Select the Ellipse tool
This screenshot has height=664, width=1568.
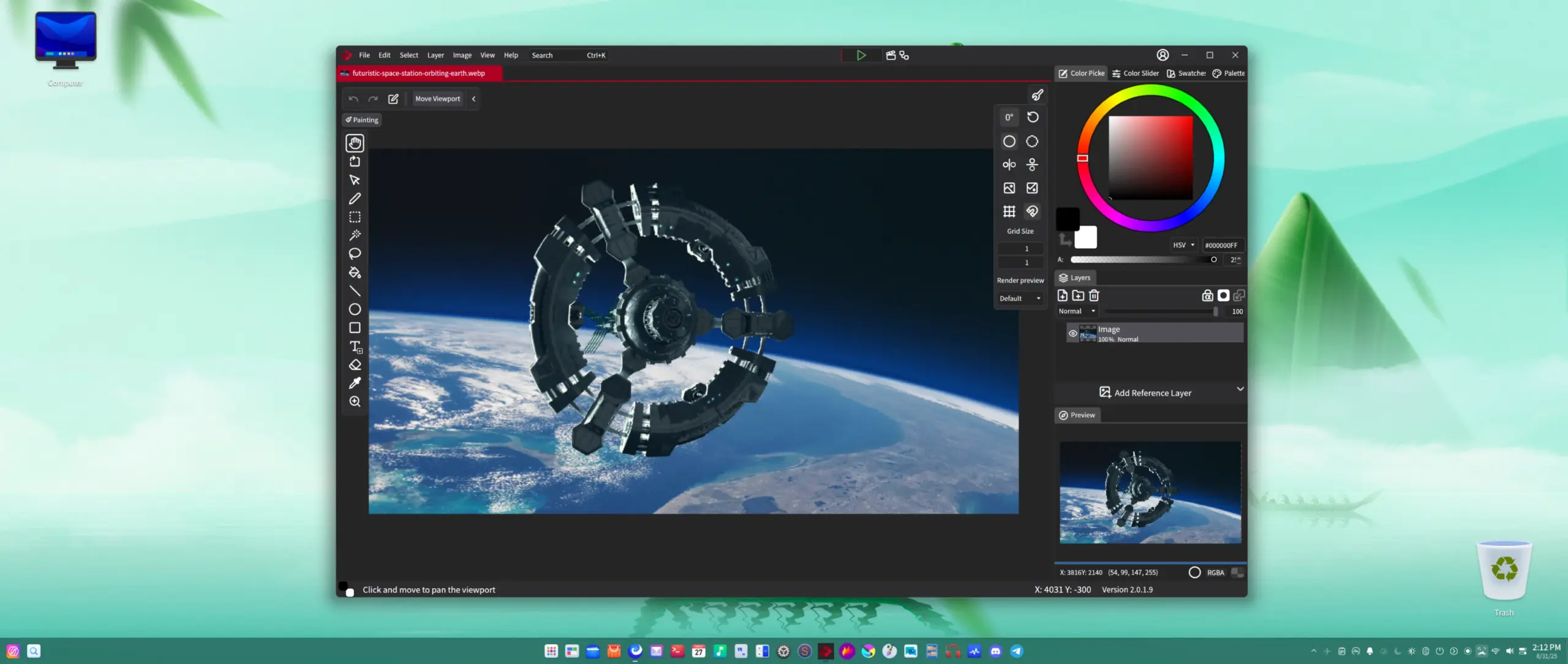click(x=355, y=309)
